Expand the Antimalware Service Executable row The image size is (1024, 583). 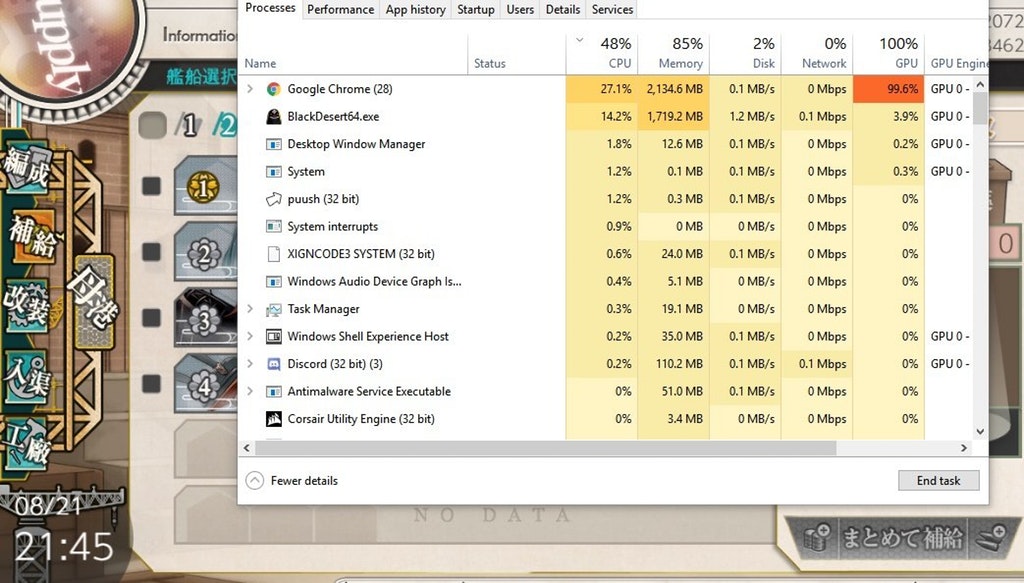tap(250, 391)
